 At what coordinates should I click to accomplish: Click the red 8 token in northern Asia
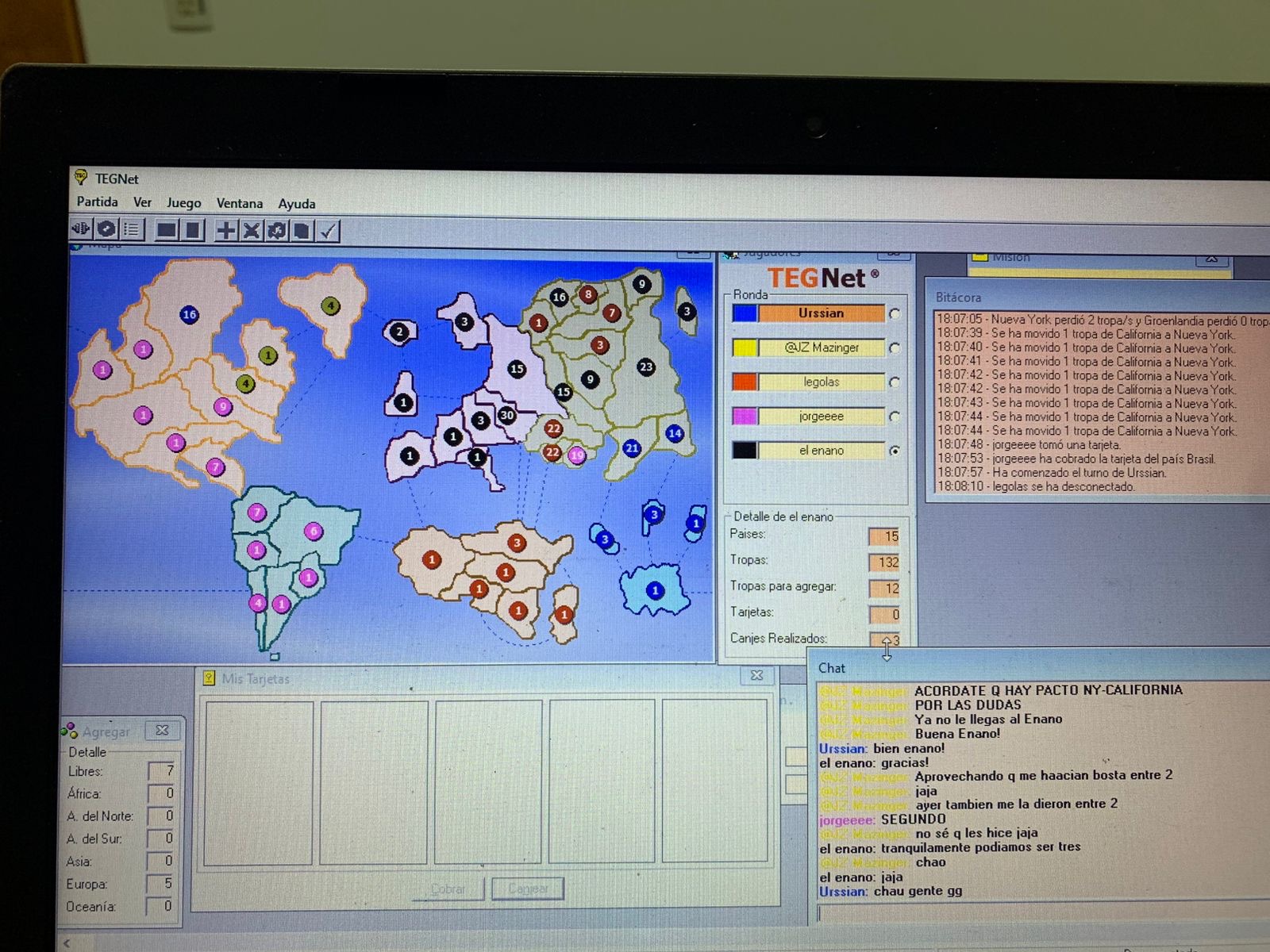click(x=587, y=294)
